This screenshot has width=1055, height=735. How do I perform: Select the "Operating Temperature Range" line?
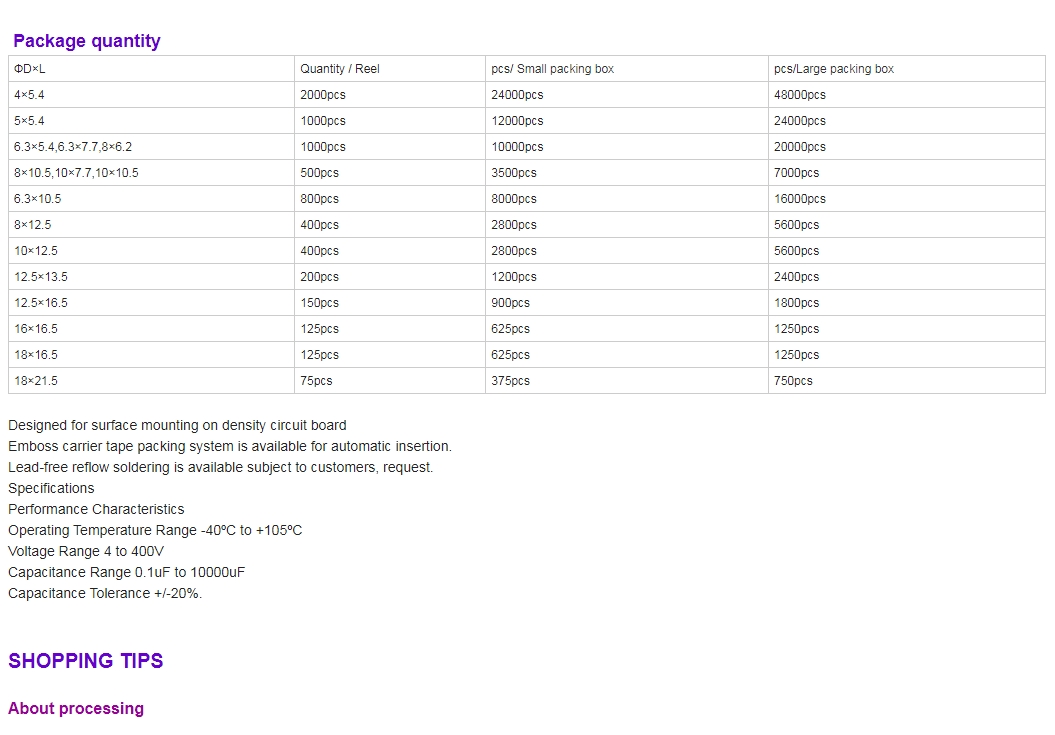tap(155, 530)
